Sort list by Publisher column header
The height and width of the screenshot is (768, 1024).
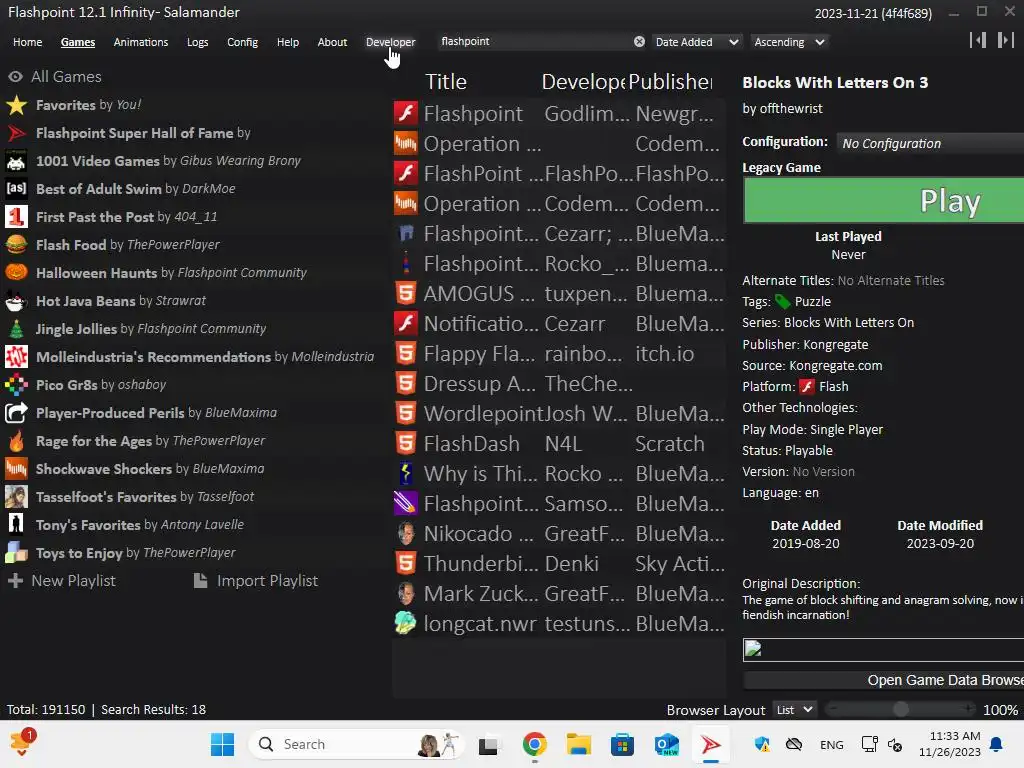(671, 82)
